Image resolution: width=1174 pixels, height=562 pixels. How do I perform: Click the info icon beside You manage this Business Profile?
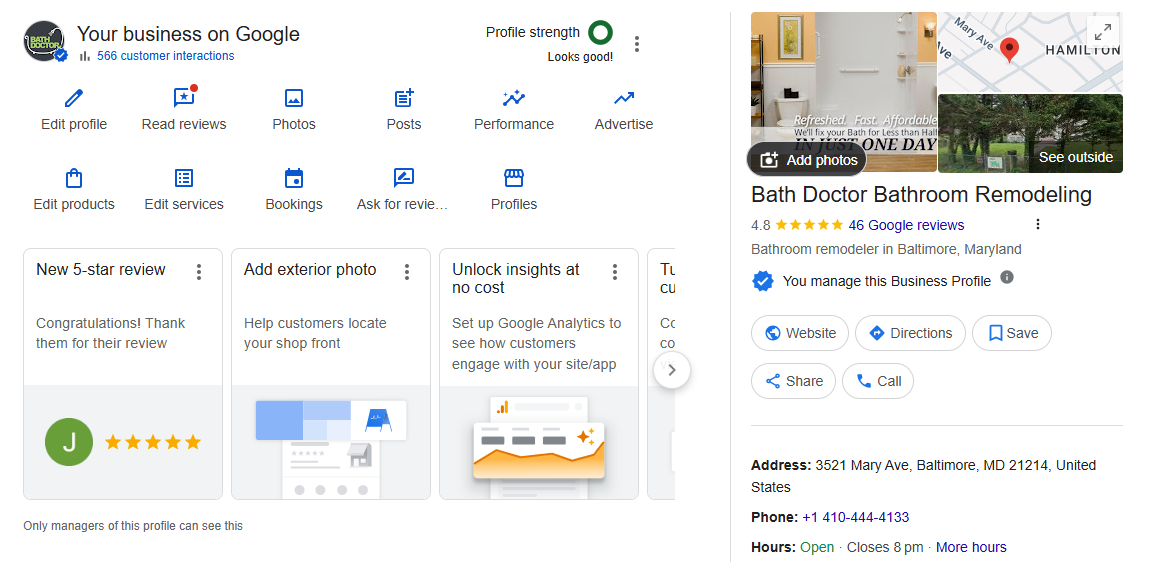click(1007, 278)
